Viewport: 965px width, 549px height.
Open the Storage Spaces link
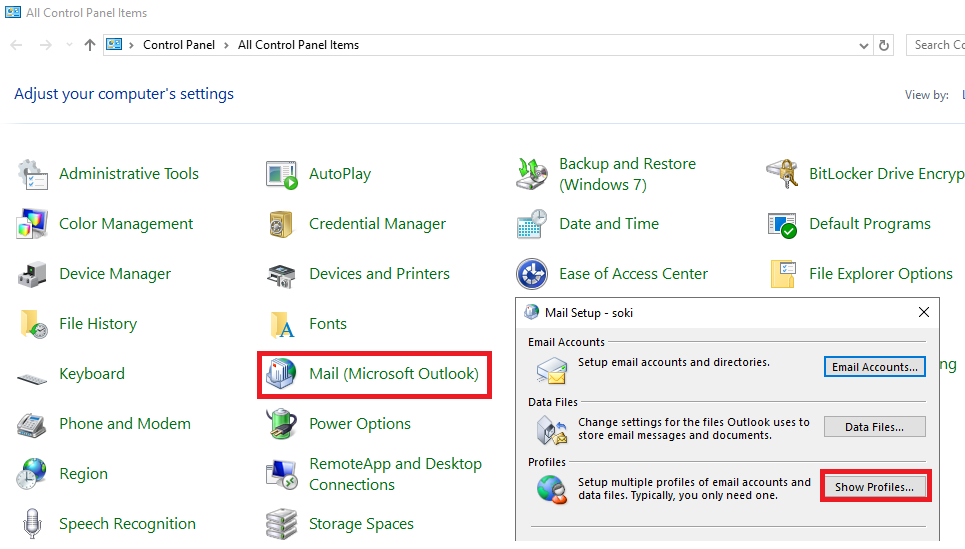click(361, 524)
